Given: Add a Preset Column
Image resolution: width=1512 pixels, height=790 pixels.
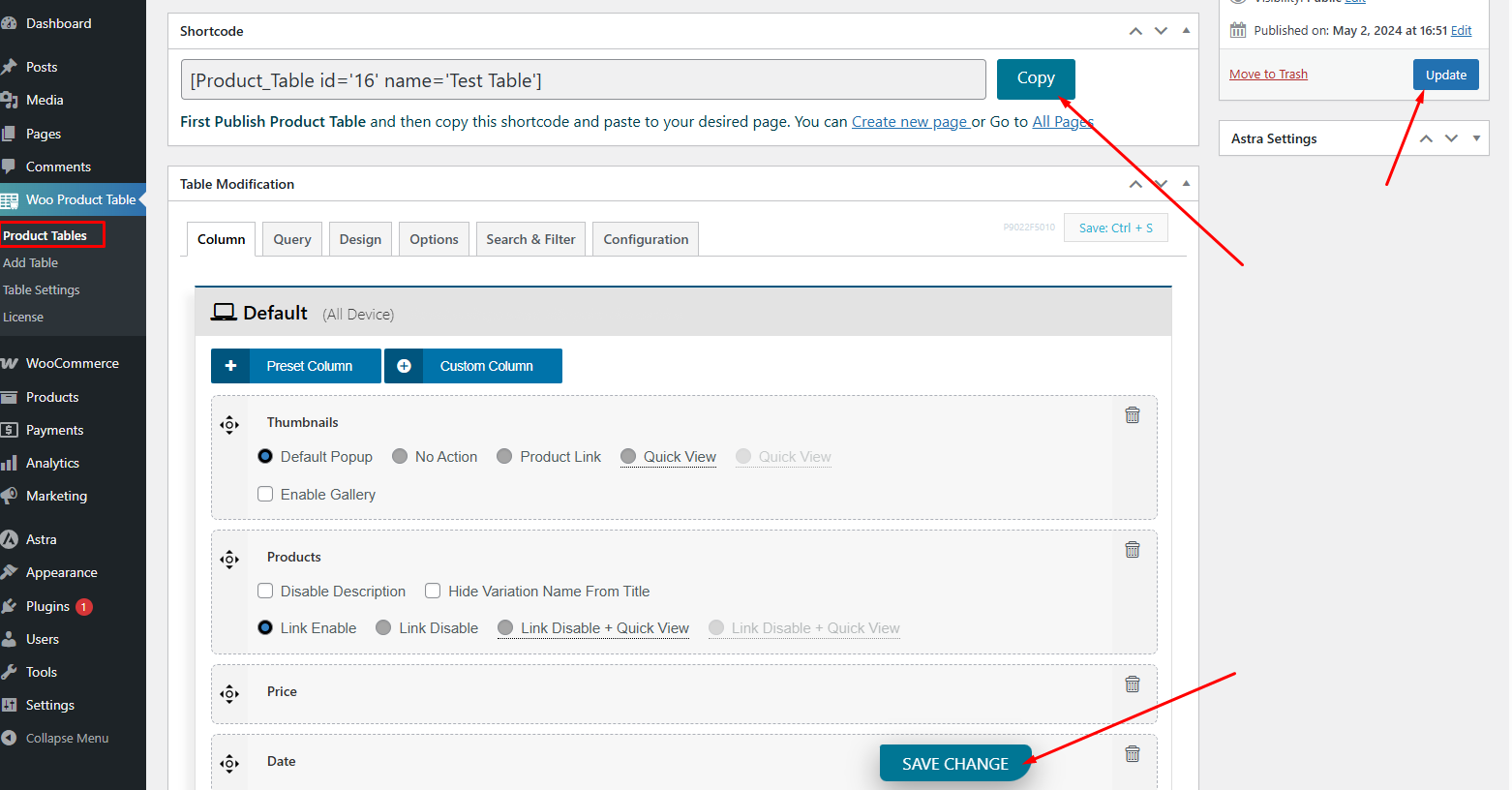Looking at the screenshot, I should pyautogui.click(x=295, y=366).
